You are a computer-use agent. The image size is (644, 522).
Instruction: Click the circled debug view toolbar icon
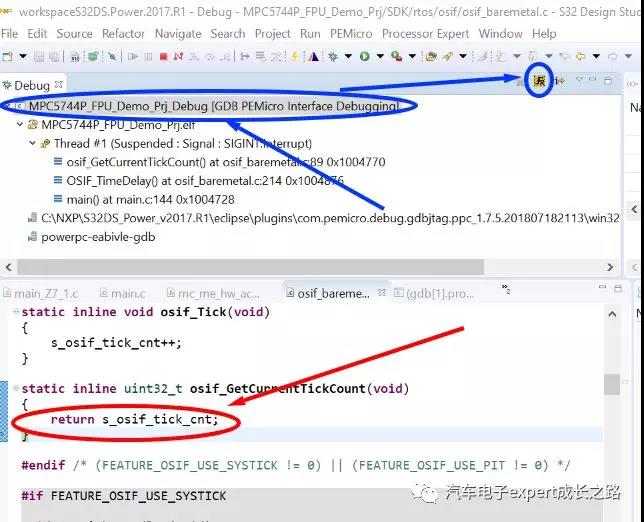coord(540,80)
